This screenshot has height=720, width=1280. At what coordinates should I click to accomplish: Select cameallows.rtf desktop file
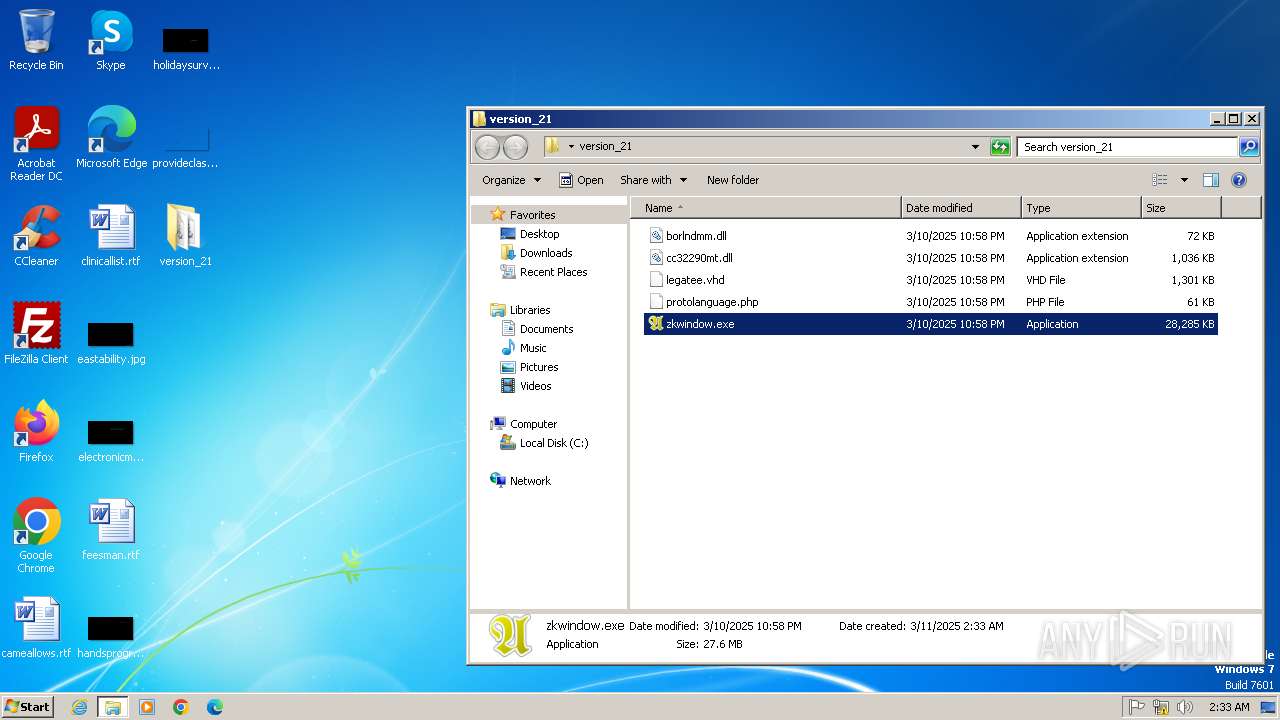(x=36, y=628)
